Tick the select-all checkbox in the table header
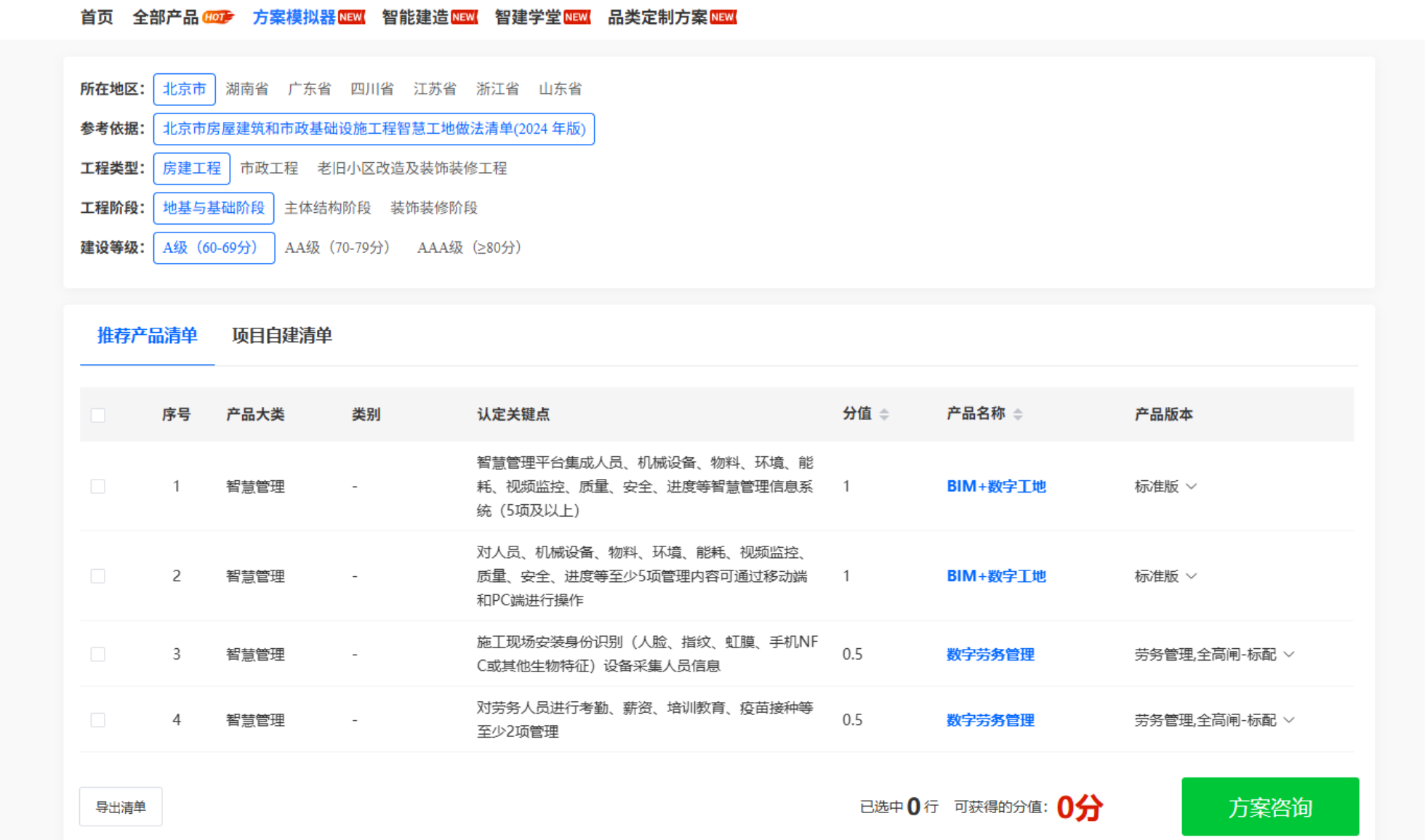 tap(98, 415)
